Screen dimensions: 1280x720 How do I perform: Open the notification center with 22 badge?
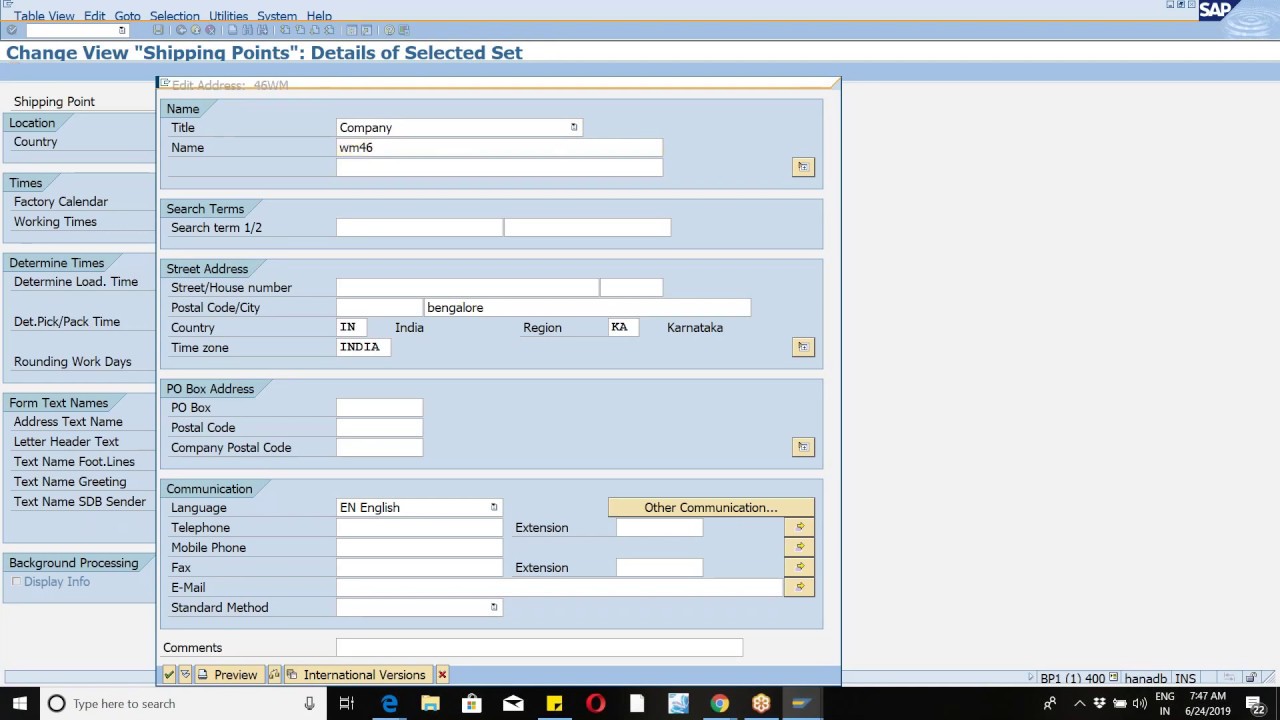click(x=1255, y=704)
